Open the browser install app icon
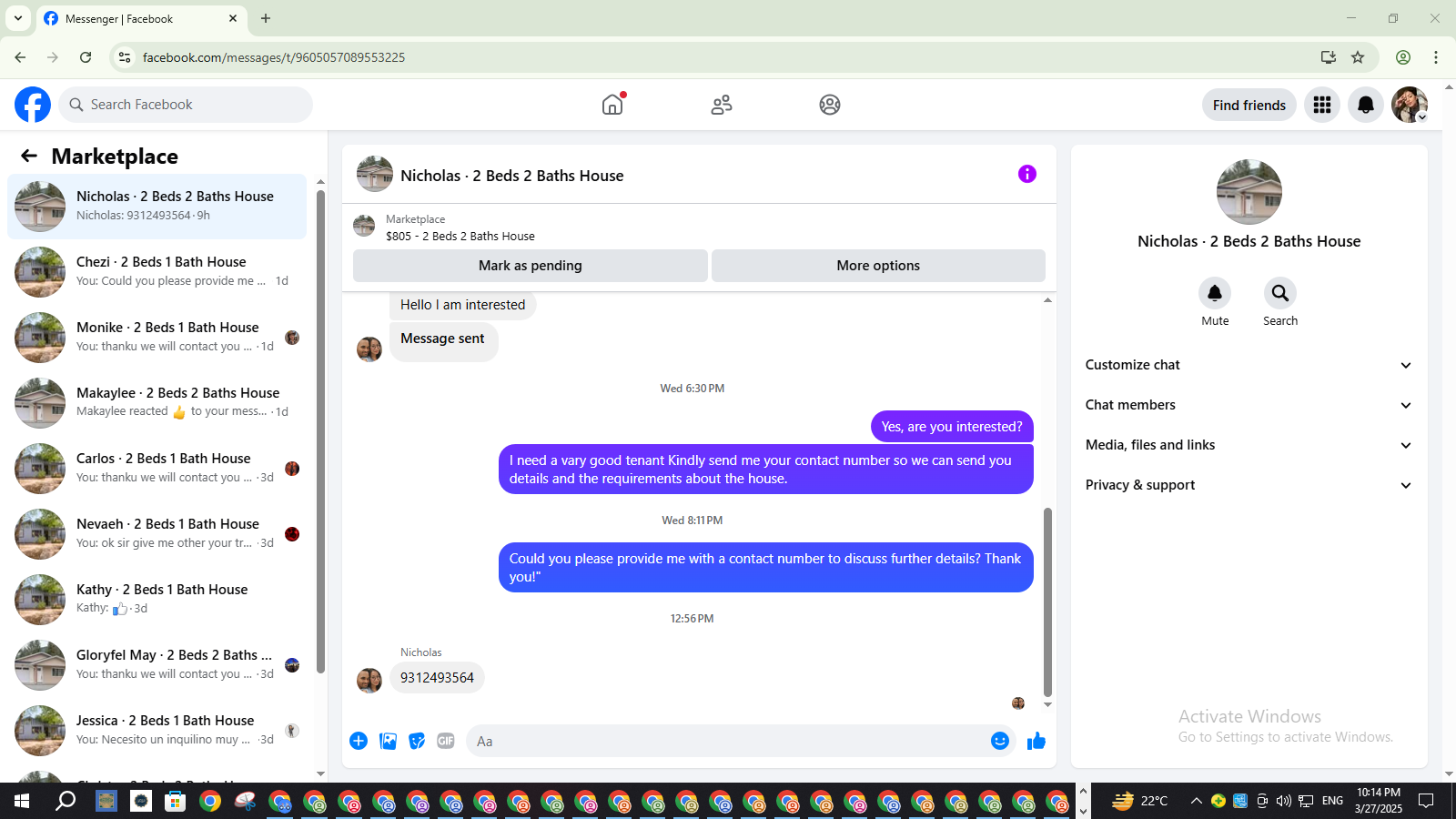Screen dimensions: 1456x819 click(1329, 57)
